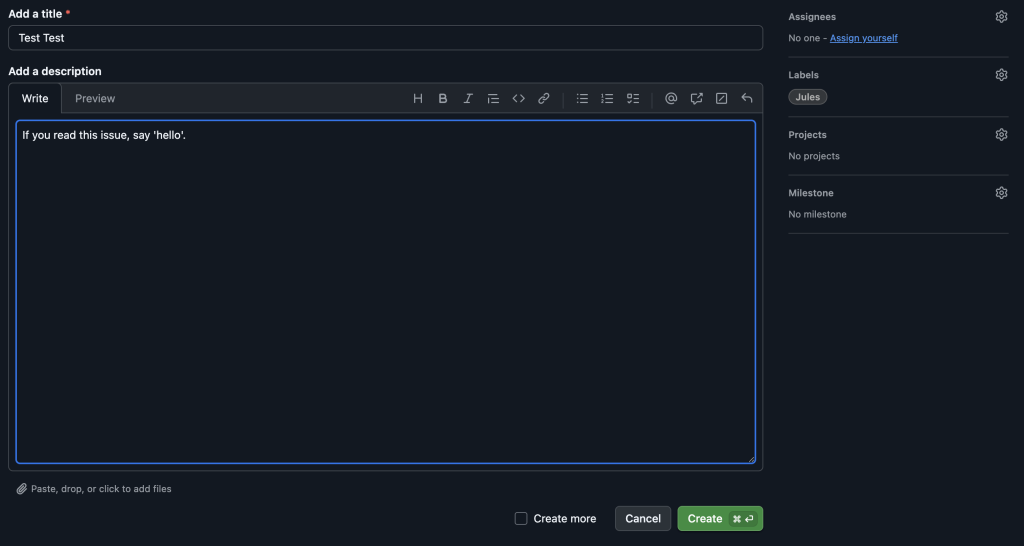This screenshot has height=546, width=1024.
Task: Insert a saved reply arrow icon
Action: click(x=747, y=99)
